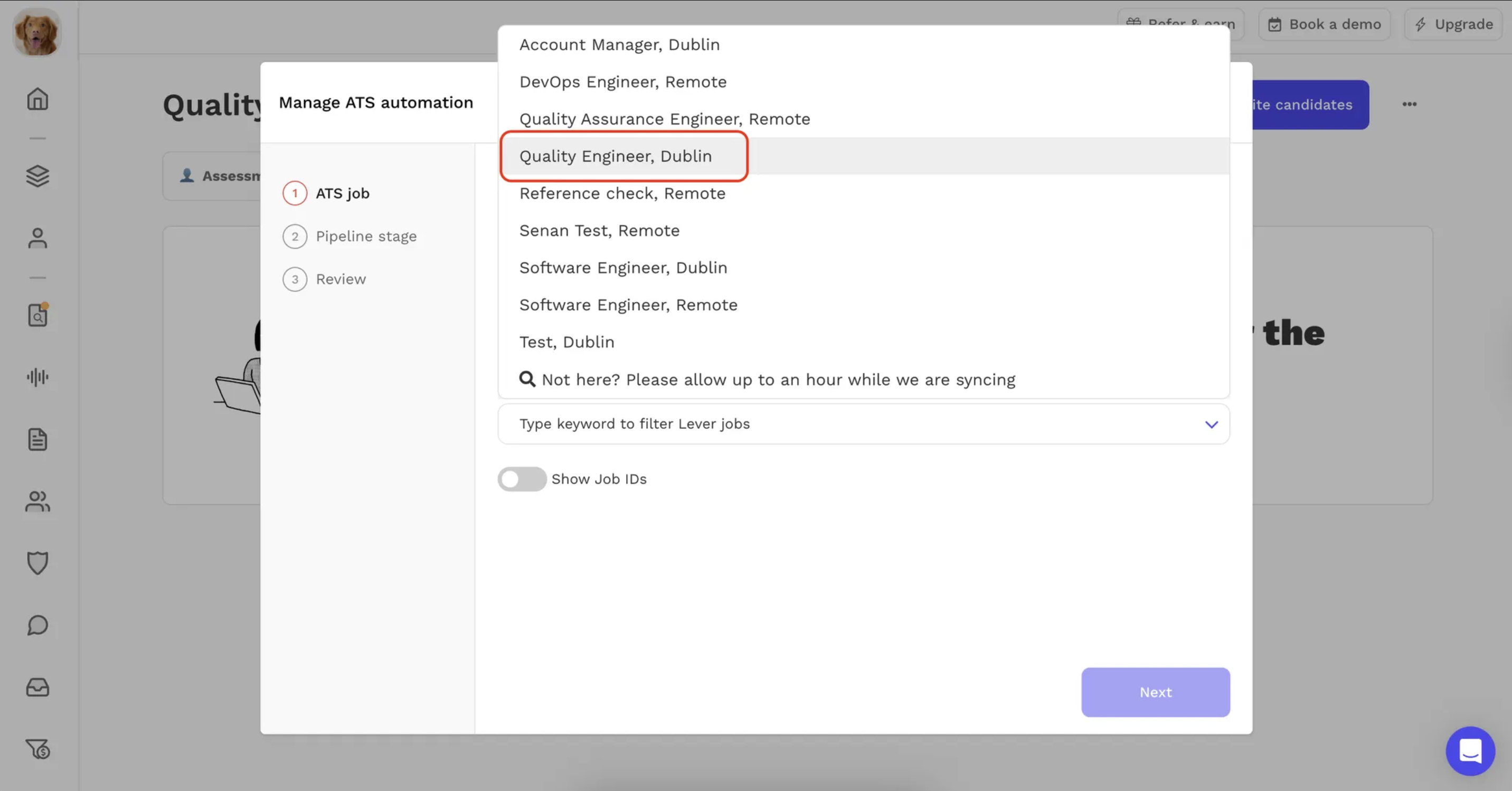Open the inbox tray sidebar icon
This screenshot has width=1512, height=791.
click(37, 687)
